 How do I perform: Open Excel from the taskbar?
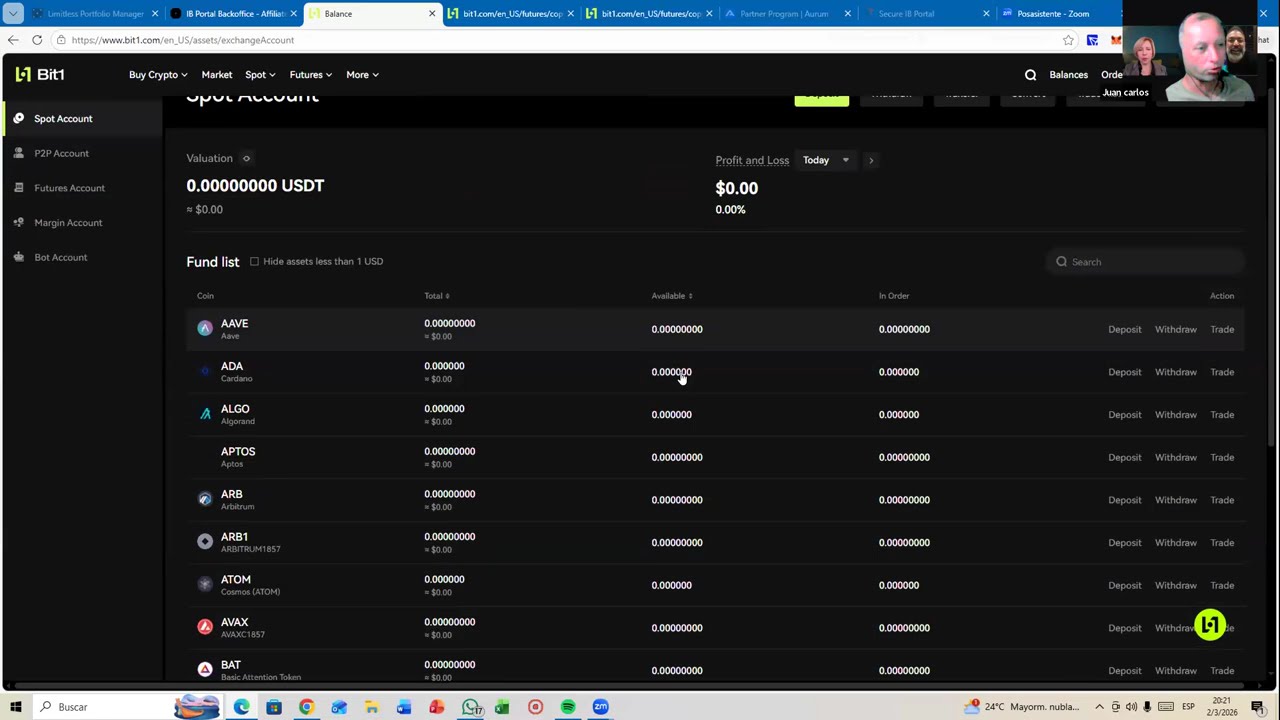click(x=502, y=707)
